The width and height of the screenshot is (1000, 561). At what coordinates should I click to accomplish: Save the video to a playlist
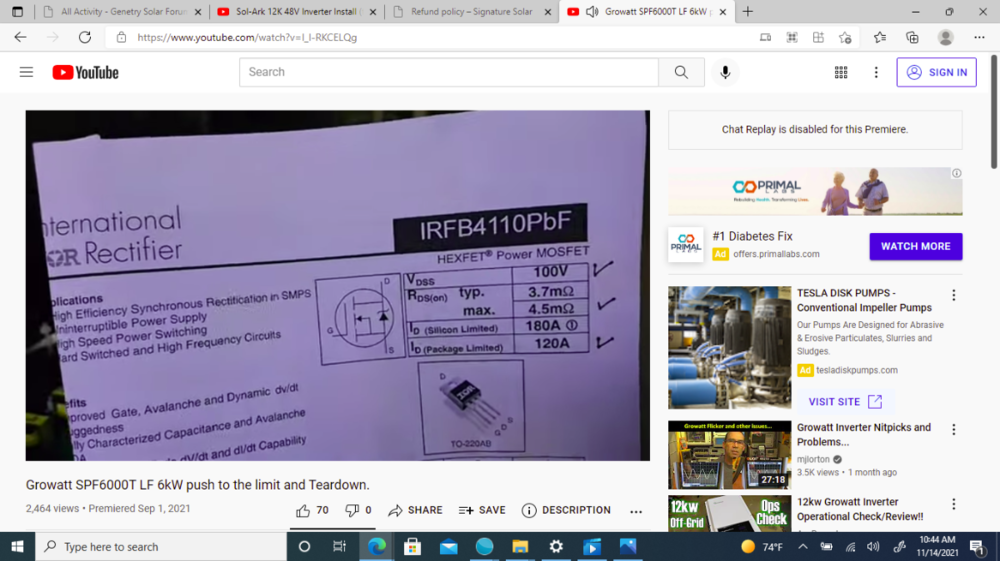482,510
